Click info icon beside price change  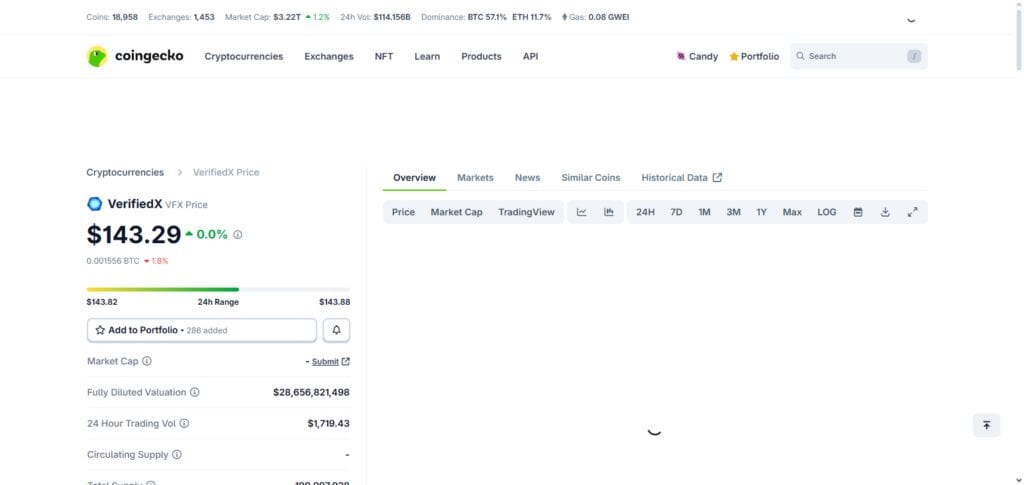(x=238, y=234)
